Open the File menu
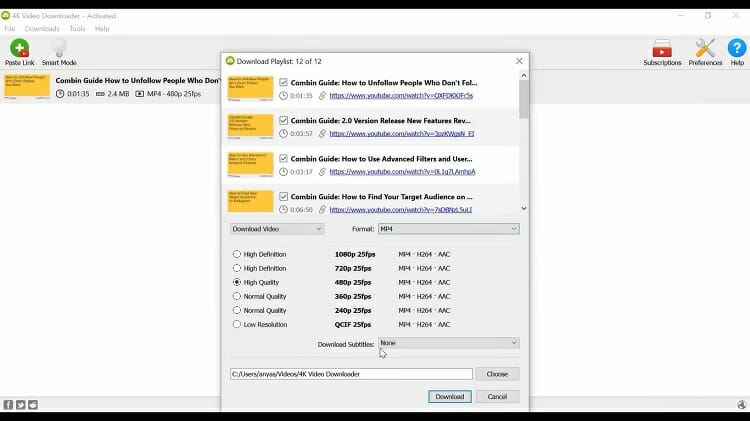Viewport: 750px width, 421px height. tap(10, 29)
